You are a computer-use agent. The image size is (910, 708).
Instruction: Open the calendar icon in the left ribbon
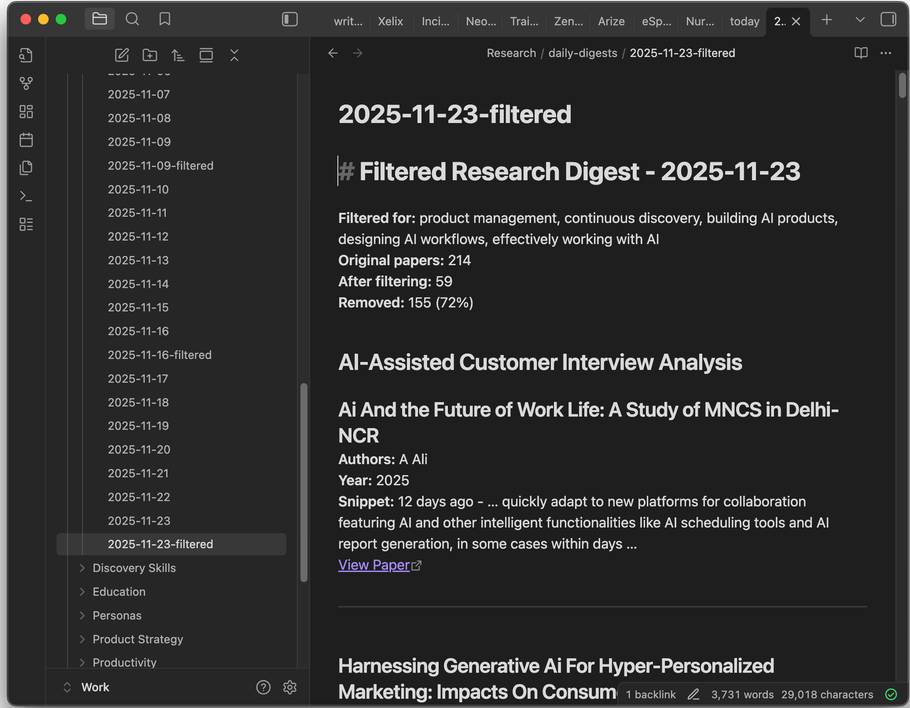pyautogui.click(x=26, y=140)
